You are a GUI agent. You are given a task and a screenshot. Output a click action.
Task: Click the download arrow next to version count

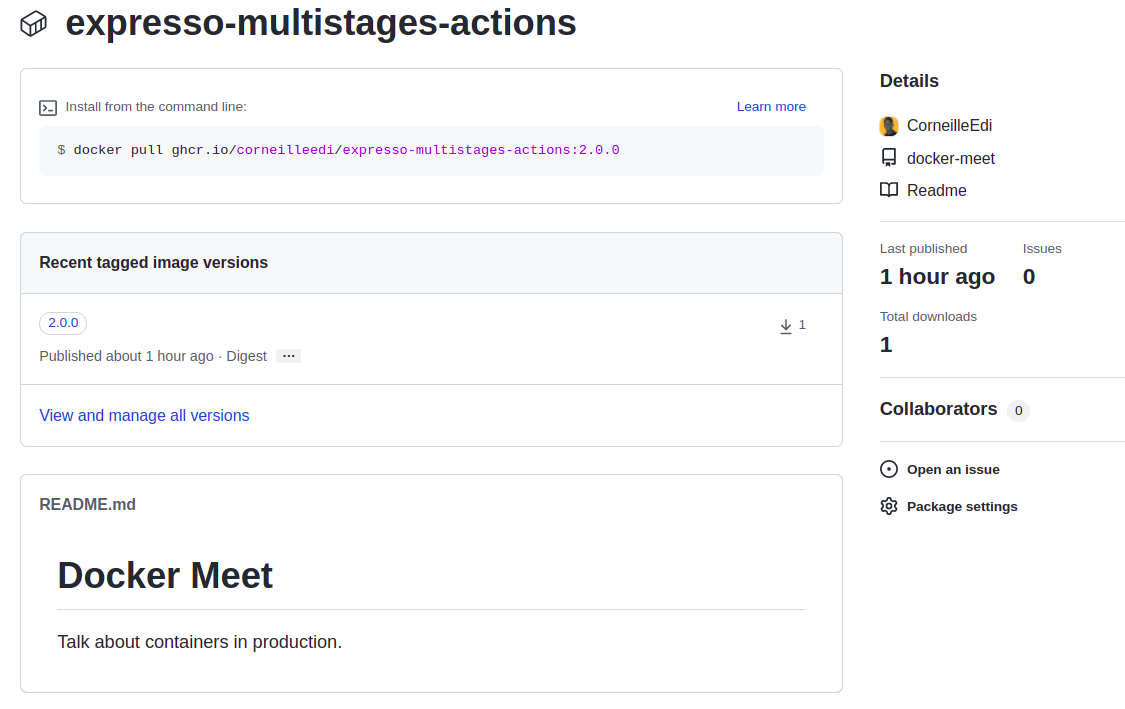coord(786,324)
